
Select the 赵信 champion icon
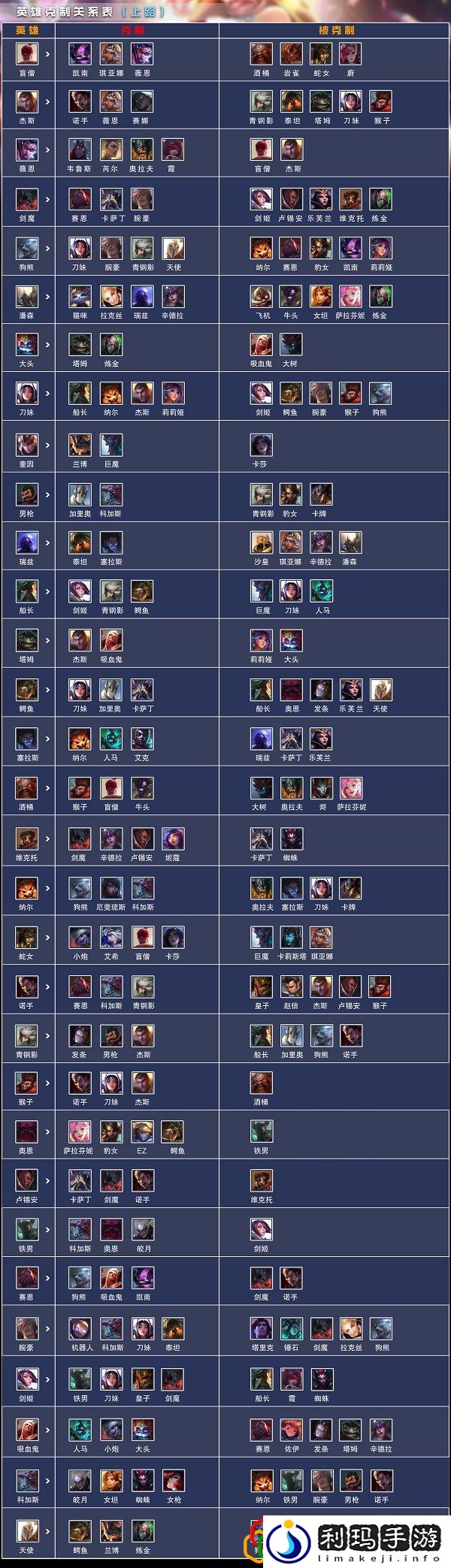292,986
